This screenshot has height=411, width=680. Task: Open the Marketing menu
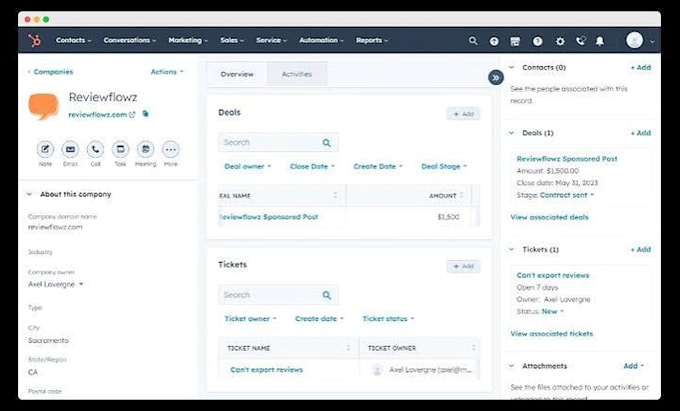click(x=188, y=40)
